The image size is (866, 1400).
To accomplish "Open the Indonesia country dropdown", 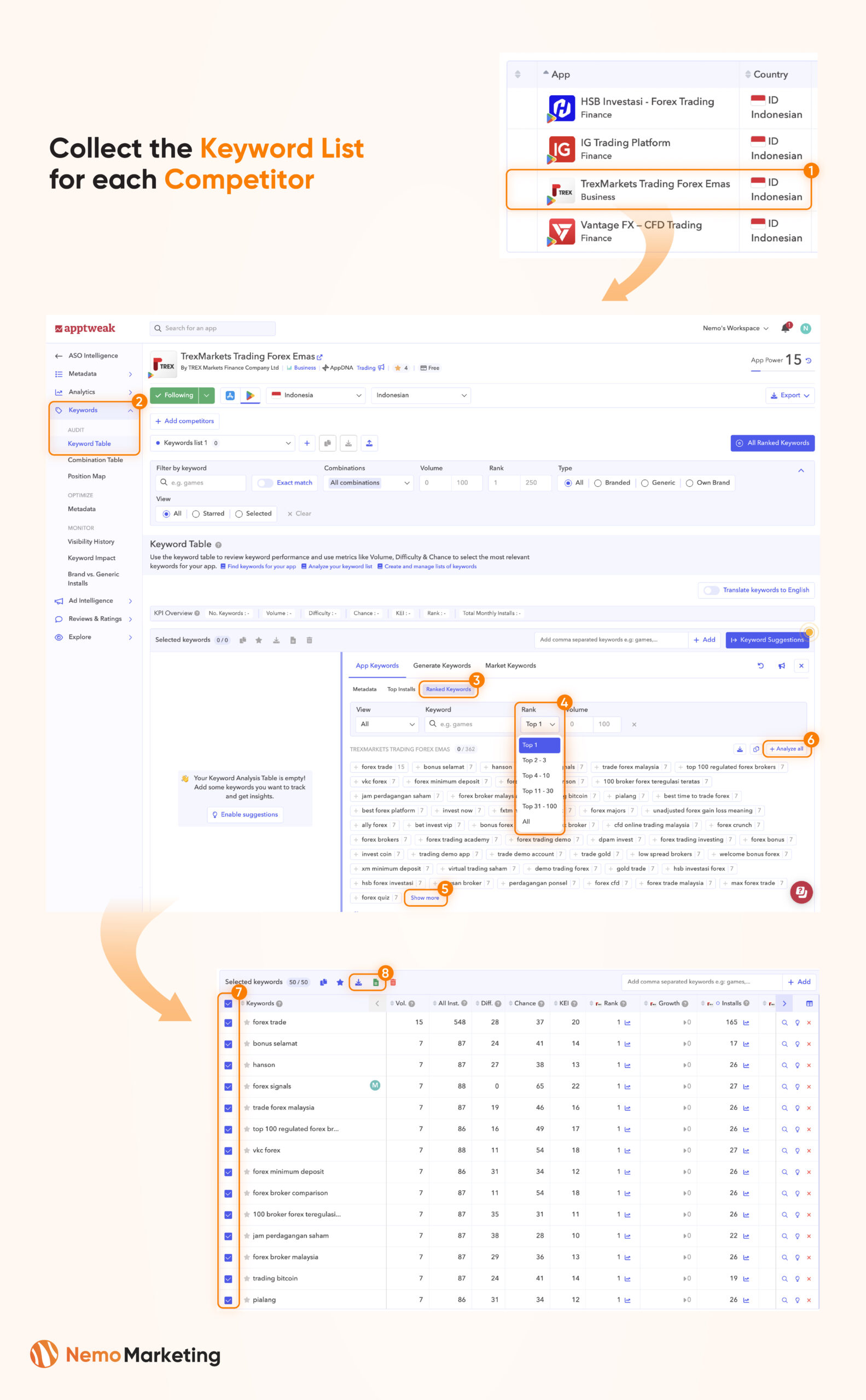I will 316,395.
